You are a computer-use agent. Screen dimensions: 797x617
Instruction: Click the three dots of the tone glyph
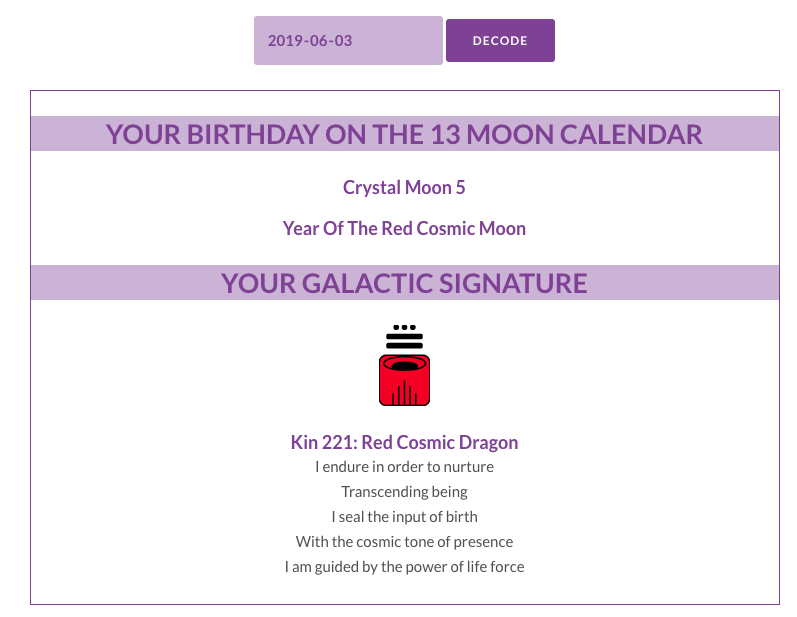(x=404, y=327)
